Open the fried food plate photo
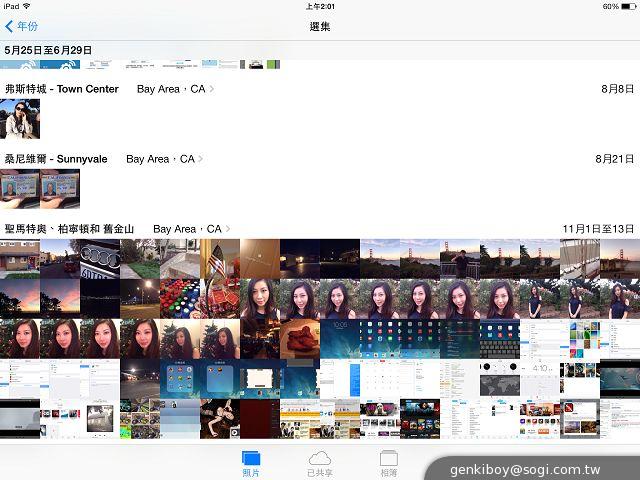The image size is (640, 480). [300, 339]
